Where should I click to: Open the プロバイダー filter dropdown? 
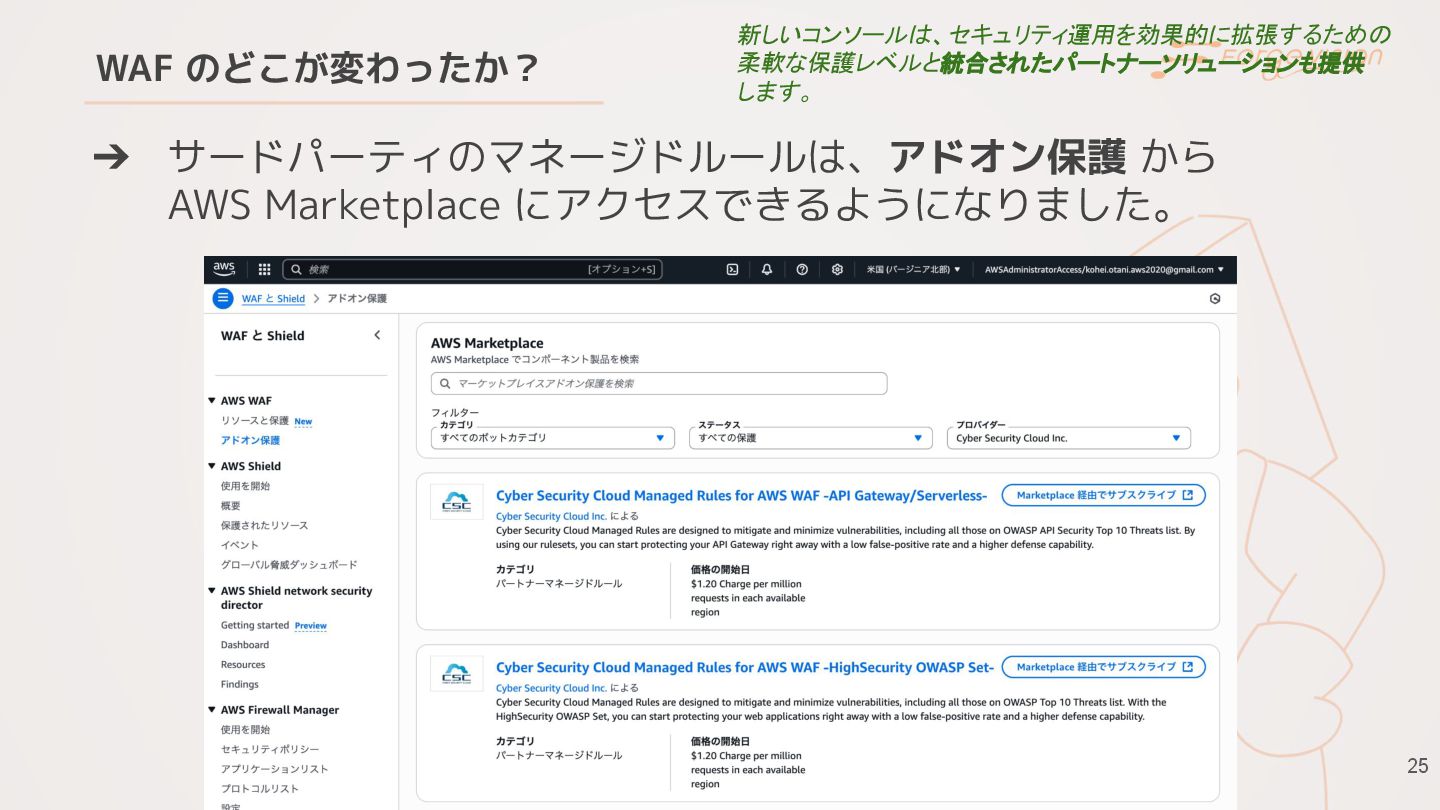(x=1069, y=438)
